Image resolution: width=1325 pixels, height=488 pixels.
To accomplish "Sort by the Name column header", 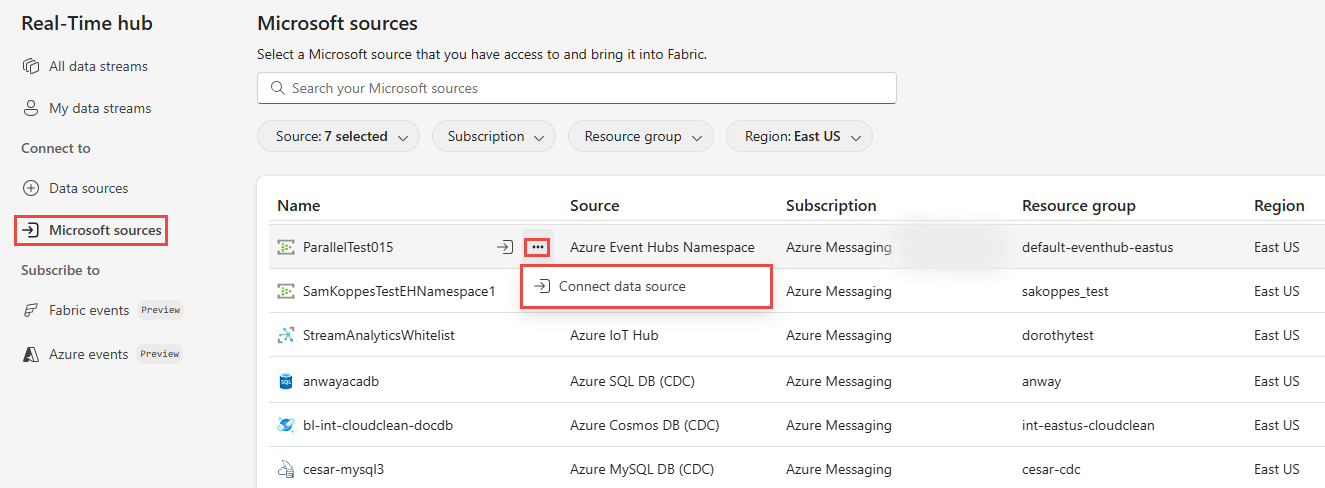I will coord(298,205).
